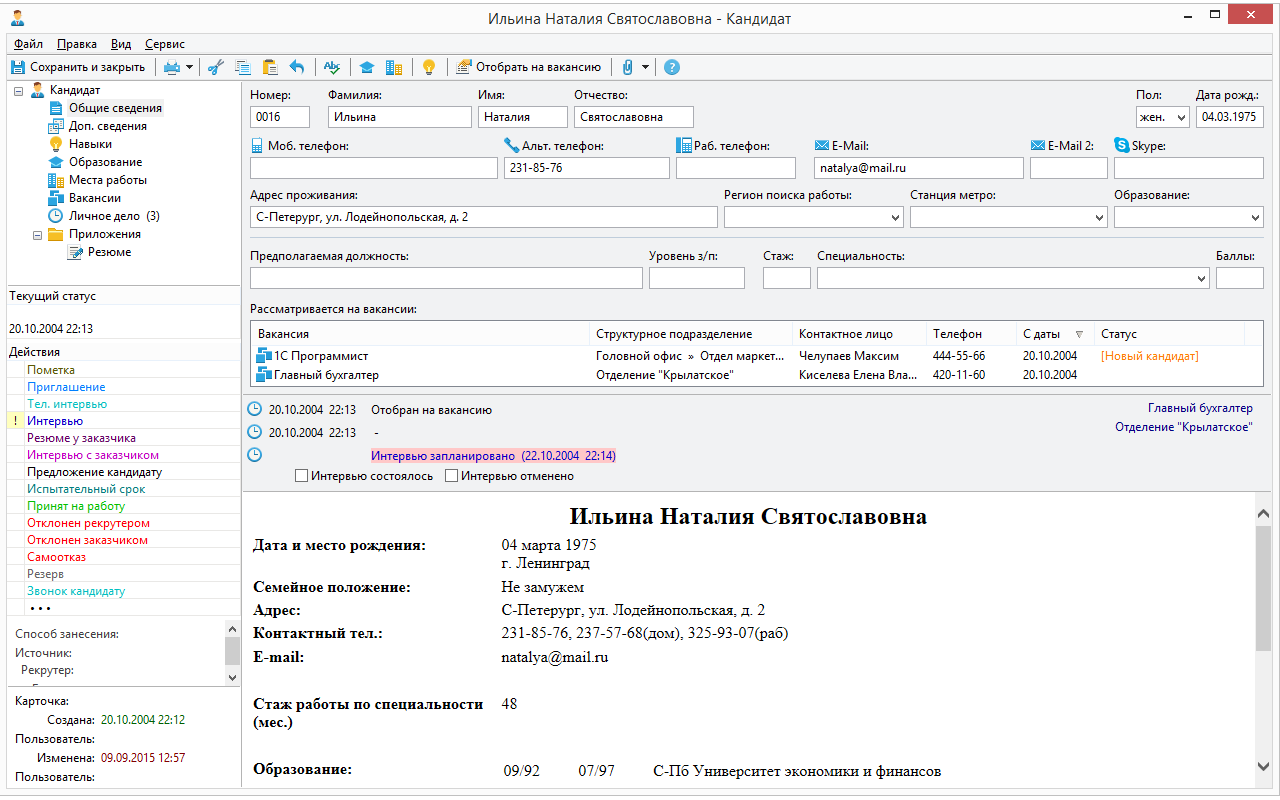Click clock icon beside 'Отобран на вакансию'
The image size is (1280, 800).
pyautogui.click(x=255, y=409)
